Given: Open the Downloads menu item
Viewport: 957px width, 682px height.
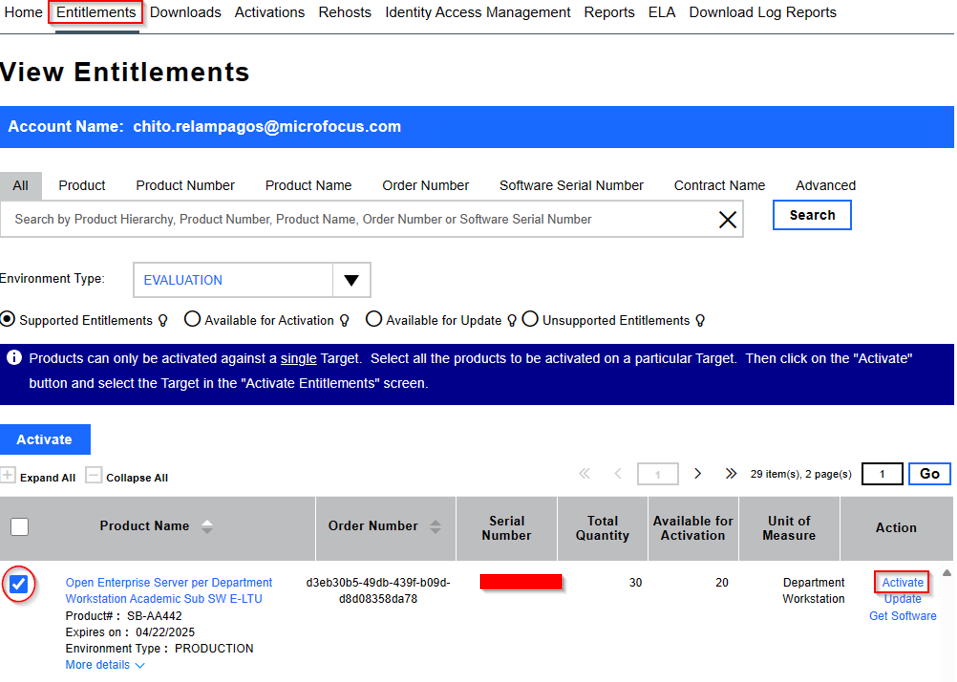Looking at the screenshot, I should [185, 12].
